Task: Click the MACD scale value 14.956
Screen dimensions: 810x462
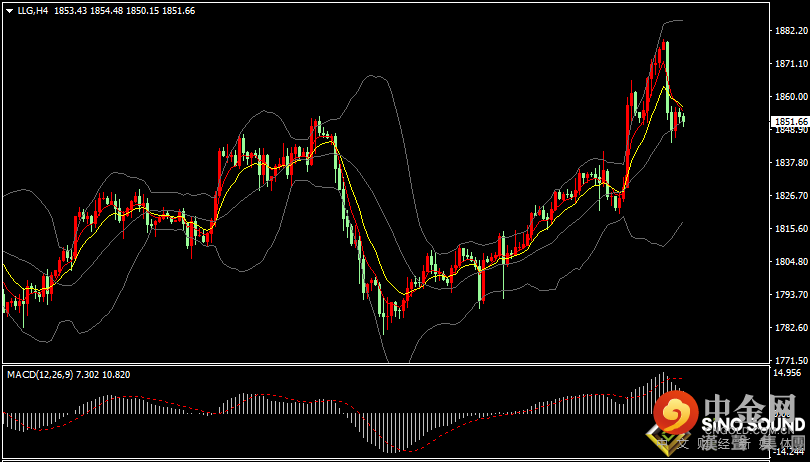Action: click(788, 373)
